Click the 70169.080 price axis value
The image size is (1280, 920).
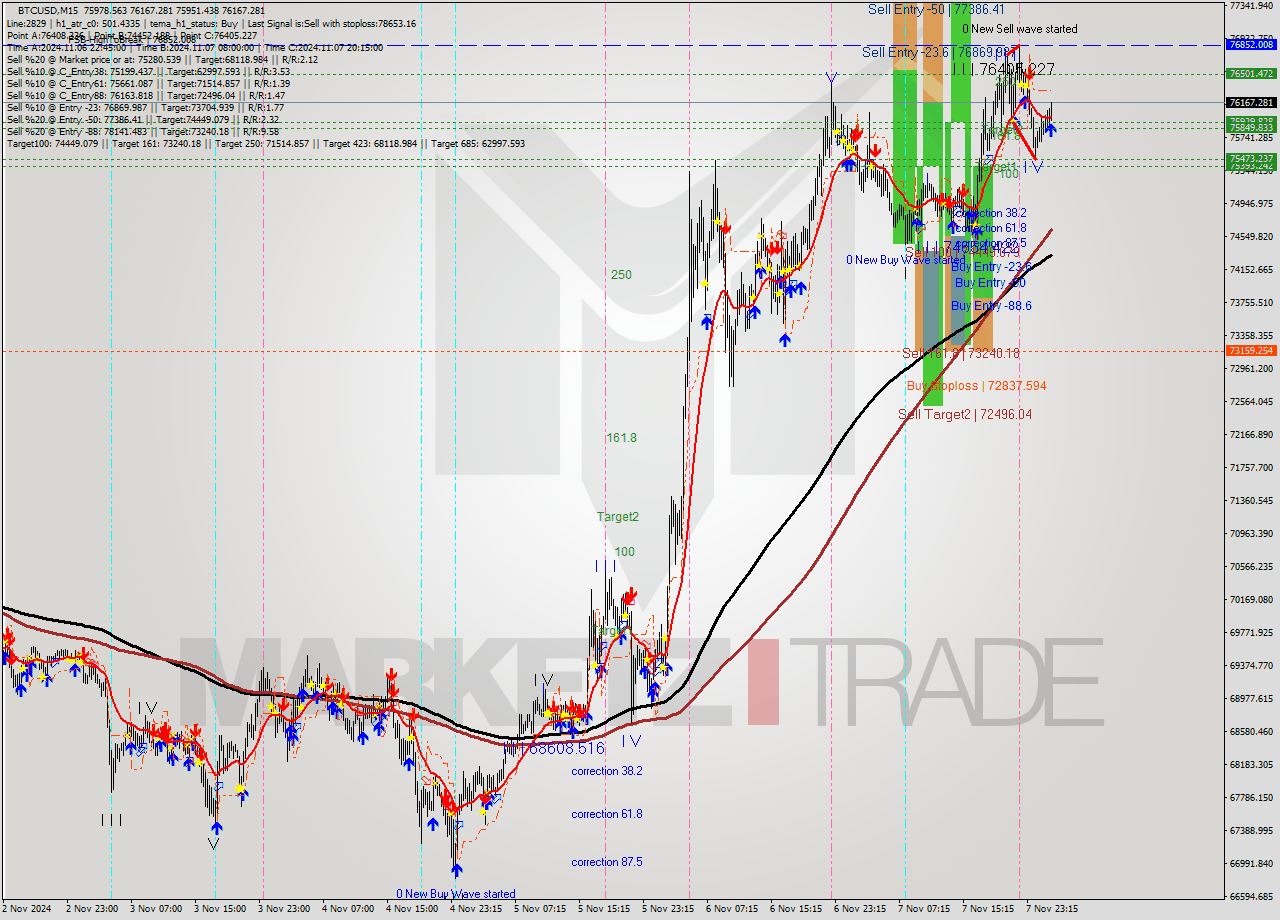pyautogui.click(x=1251, y=600)
